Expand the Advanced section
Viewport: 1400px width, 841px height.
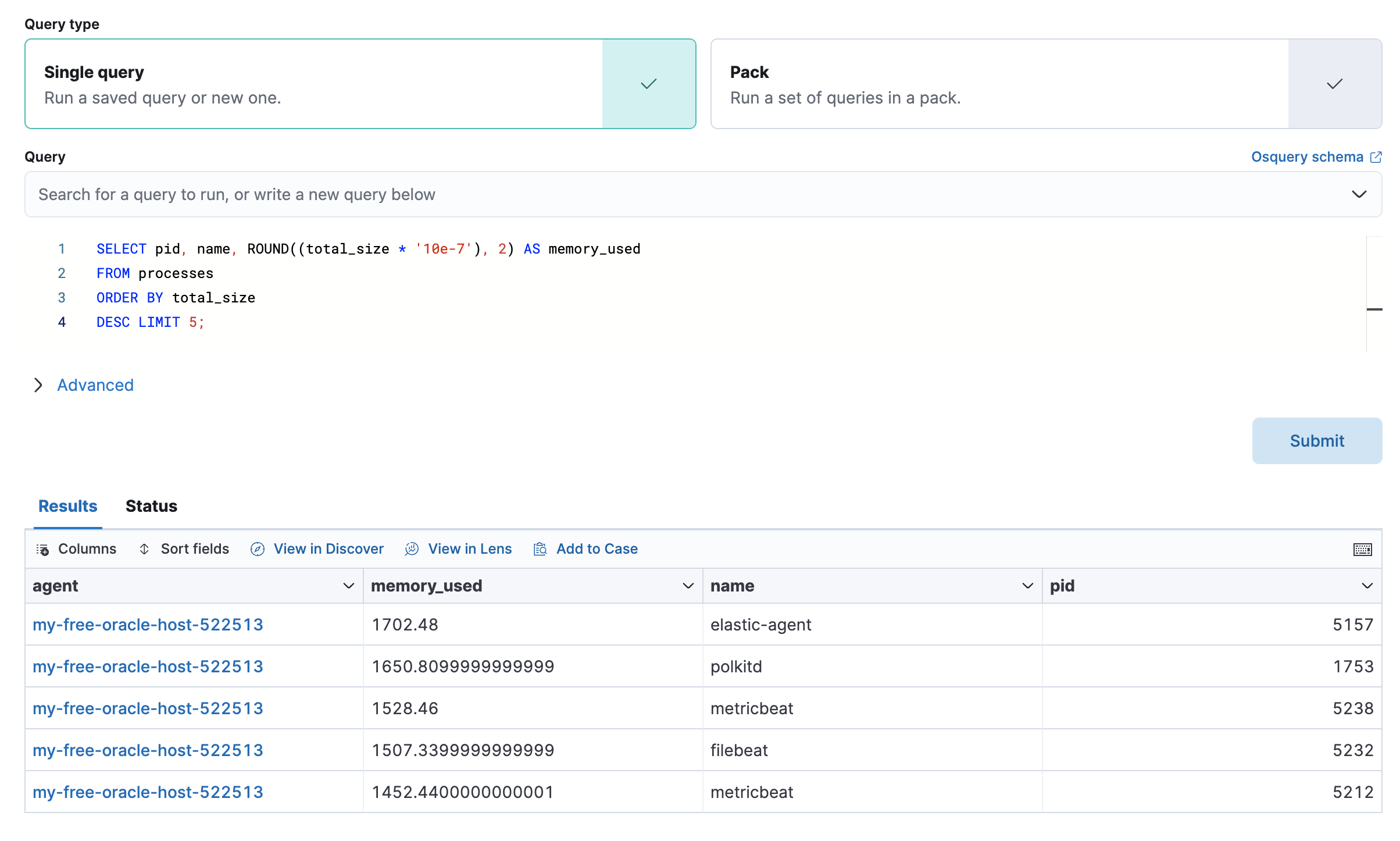[x=95, y=385]
